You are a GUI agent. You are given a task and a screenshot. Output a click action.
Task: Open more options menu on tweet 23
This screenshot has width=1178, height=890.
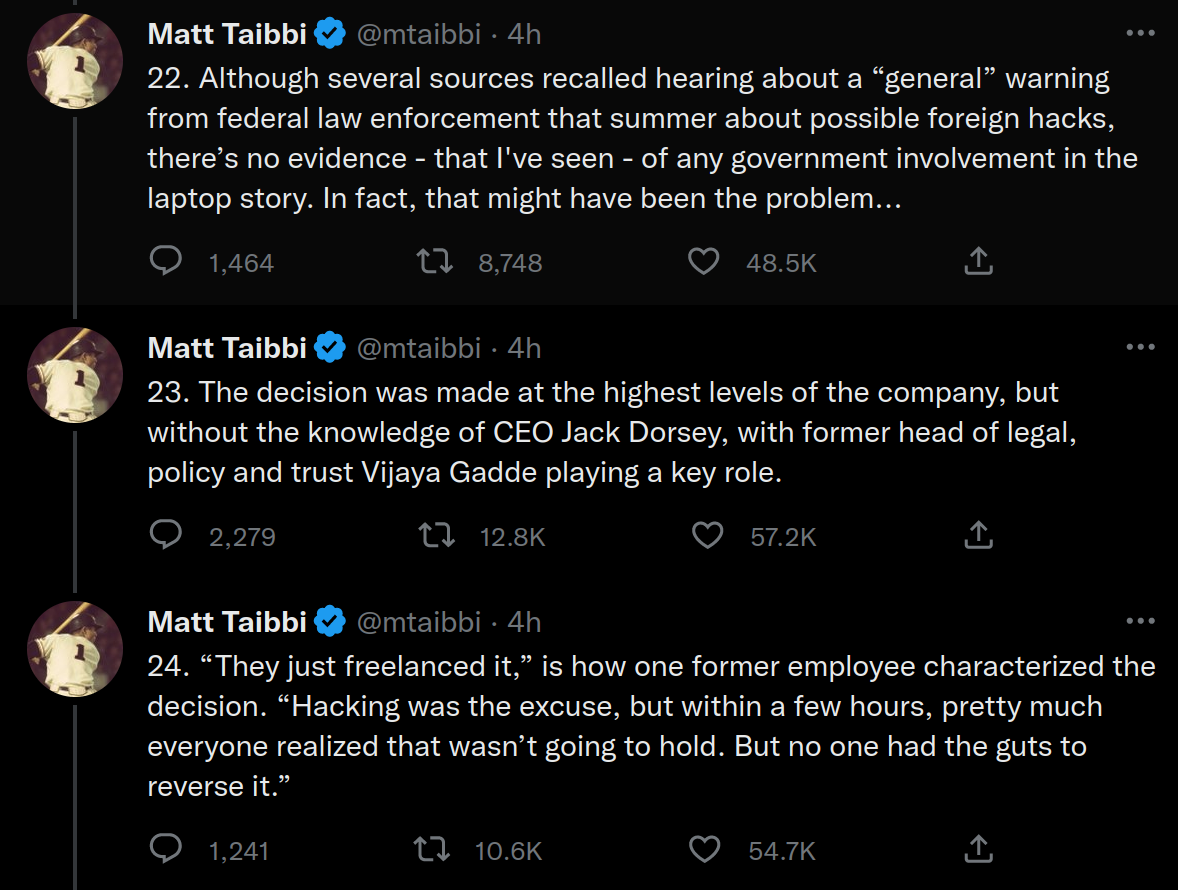tap(1140, 347)
